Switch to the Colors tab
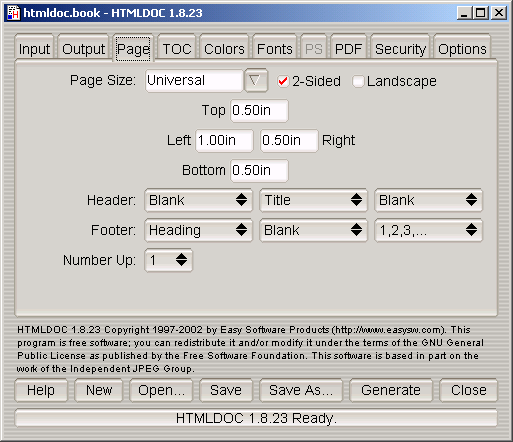 click(x=224, y=49)
